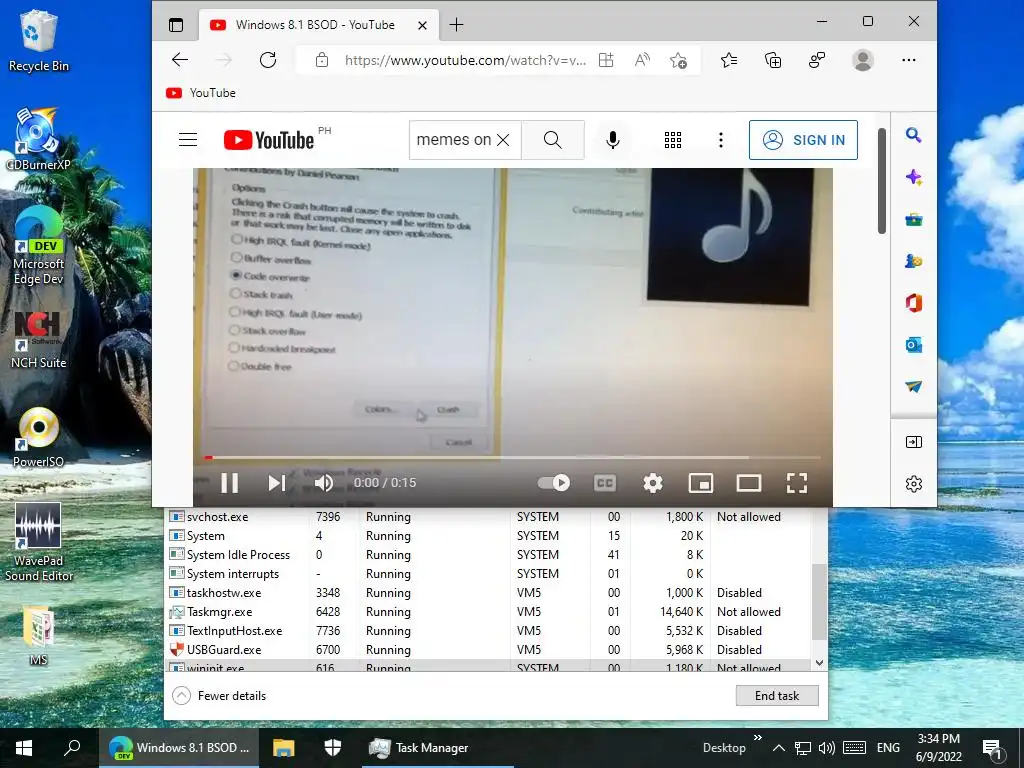This screenshot has height=768, width=1024.
Task: Open YouTube settings three-dot menu
Action: pyautogui.click(x=721, y=140)
